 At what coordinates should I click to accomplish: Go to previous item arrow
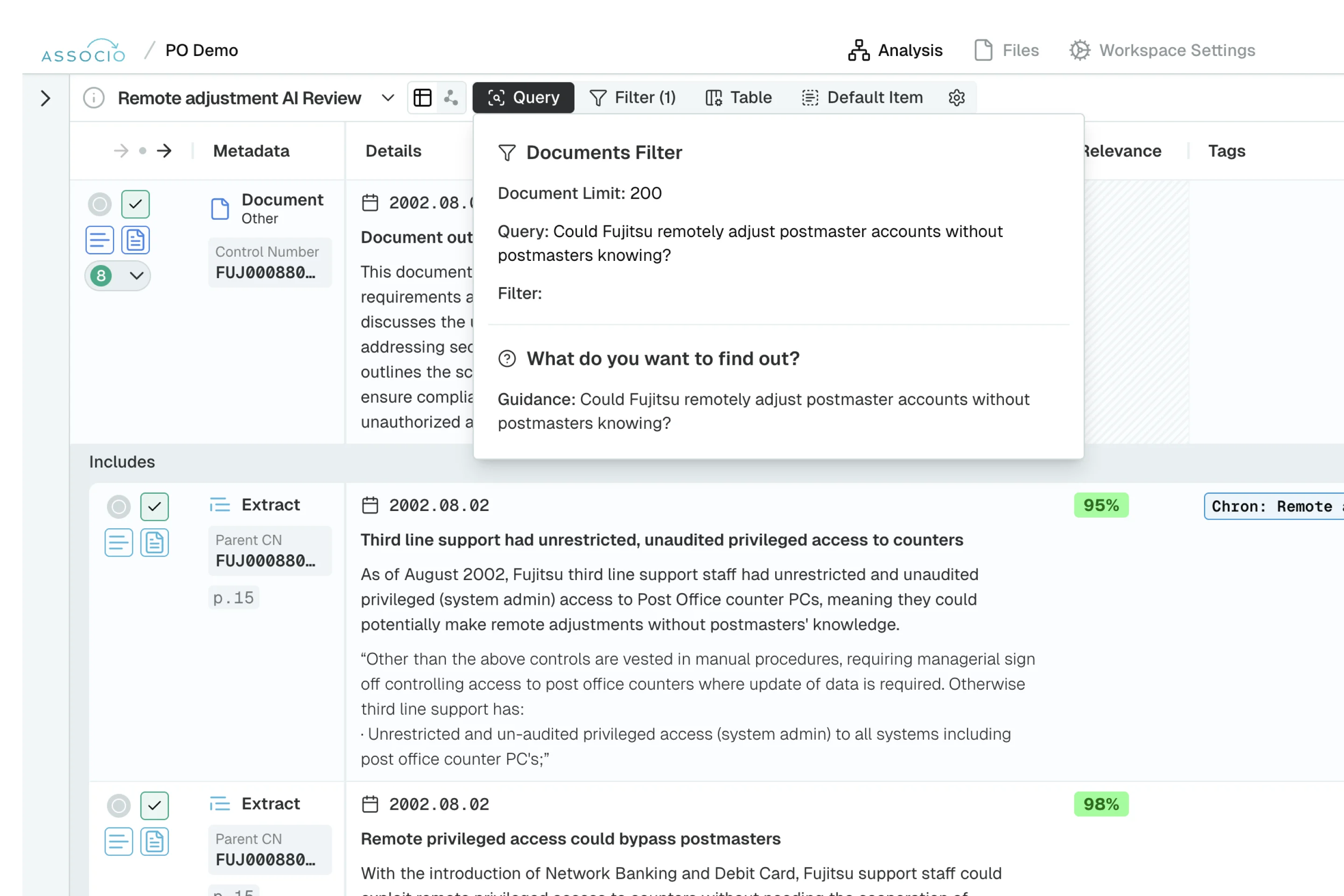[x=120, y=151]
